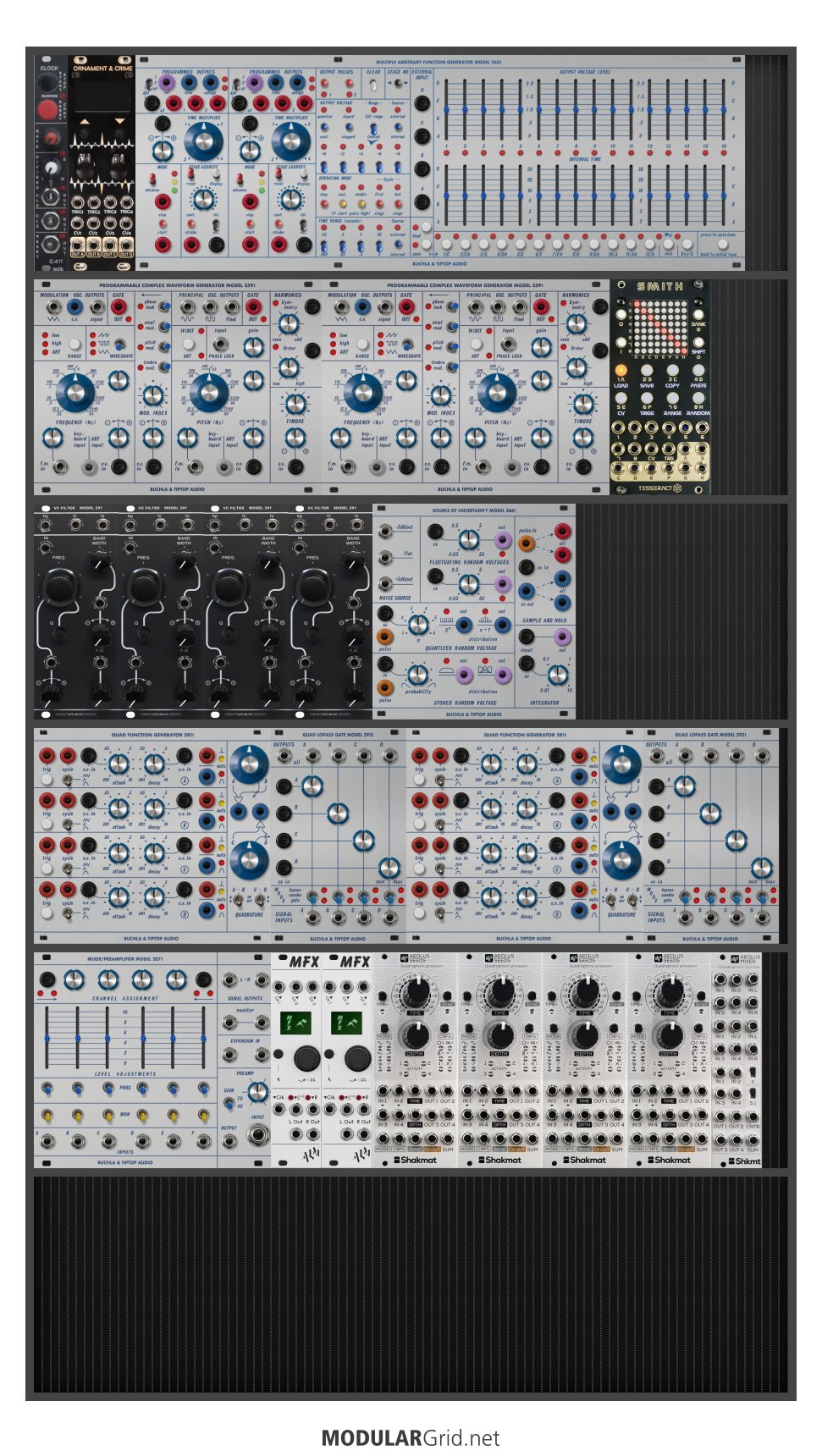Hit the COPY button on the Smith module
The width and height of the screenshot is (822, 1456).
(x=672, y=370)
